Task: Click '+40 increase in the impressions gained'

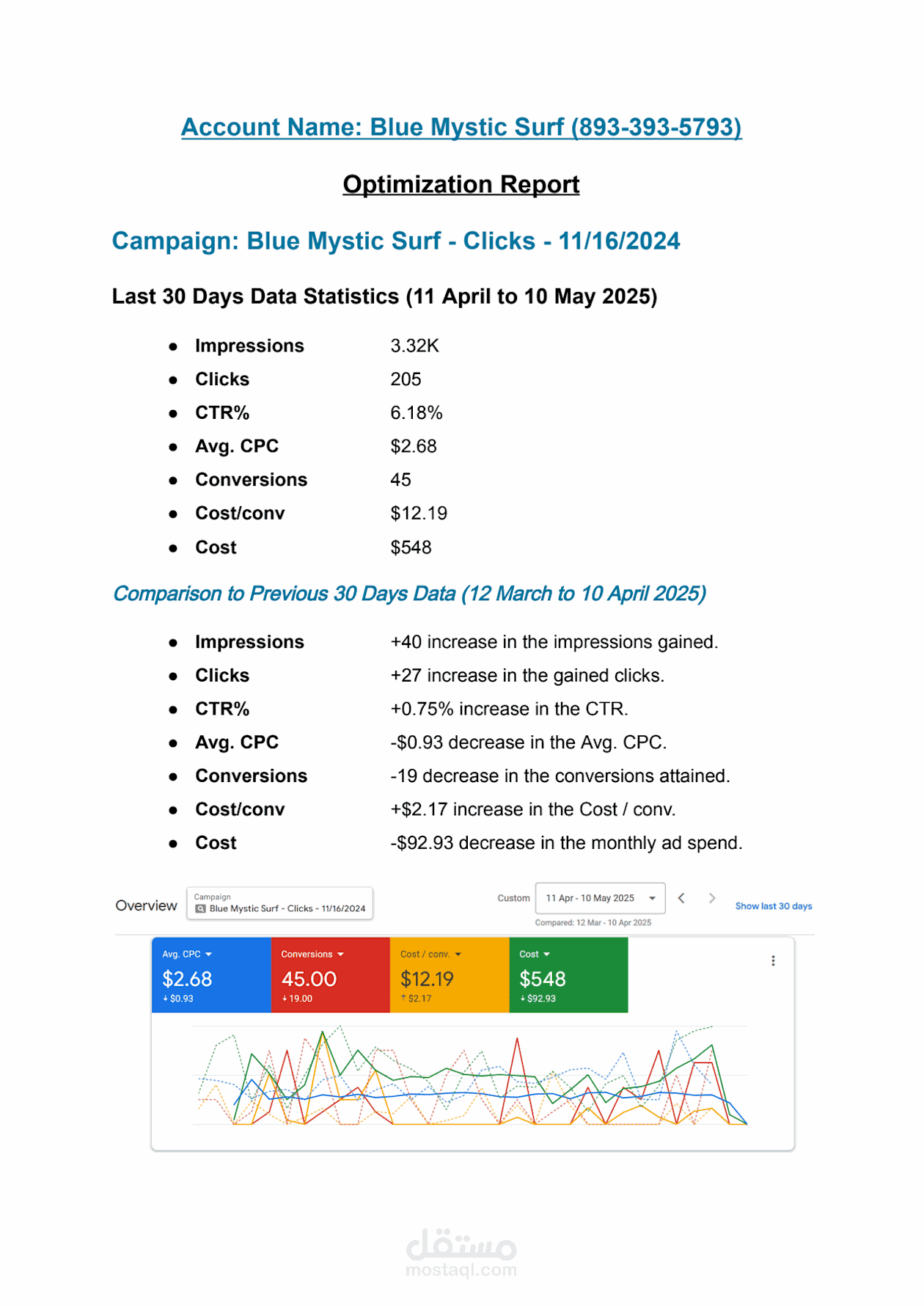Action: point(554,642)
